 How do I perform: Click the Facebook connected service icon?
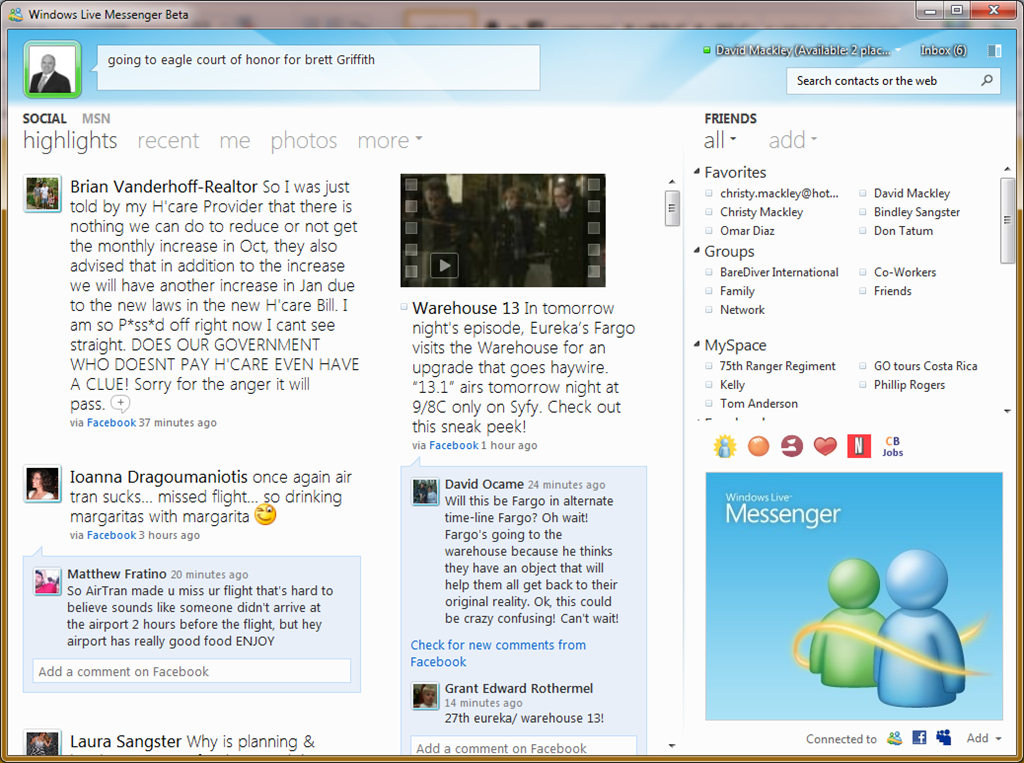(x=919, y=738)
